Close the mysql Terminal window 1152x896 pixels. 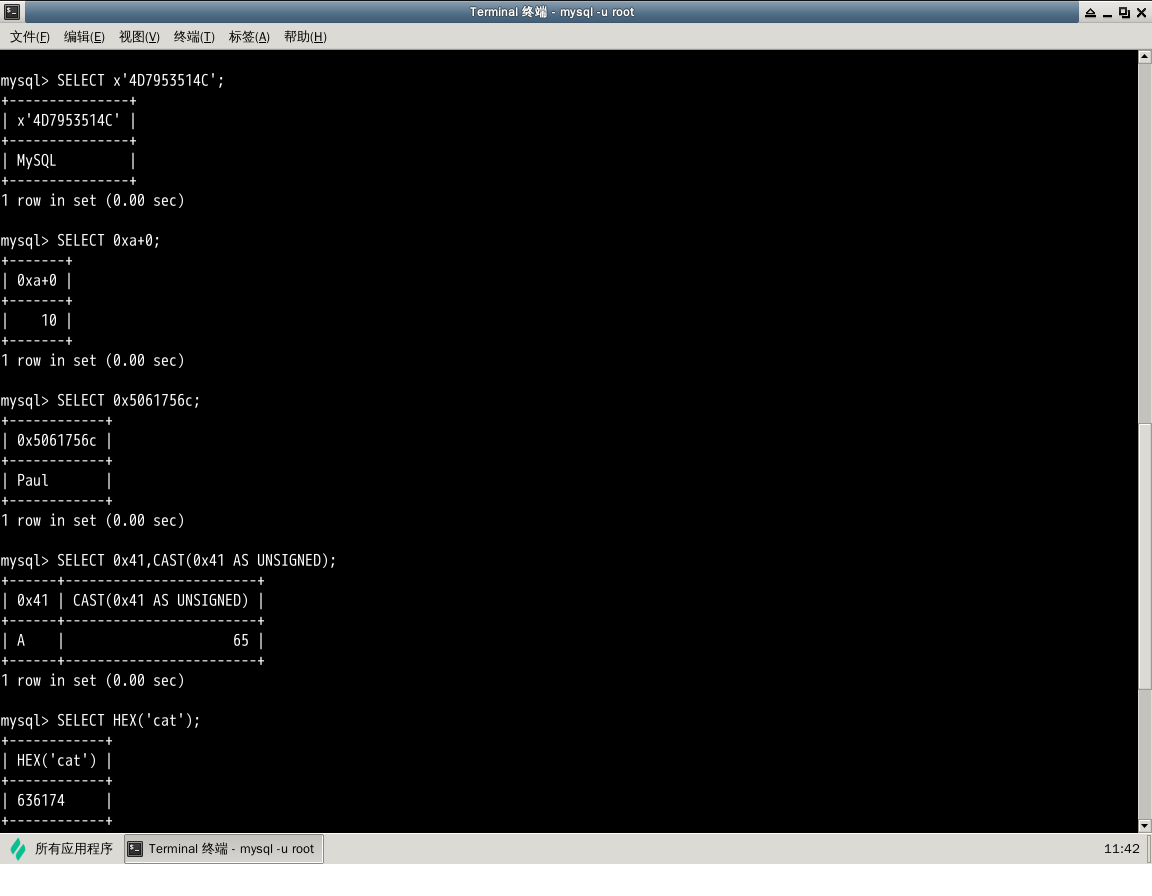(x=1141, y=12)
